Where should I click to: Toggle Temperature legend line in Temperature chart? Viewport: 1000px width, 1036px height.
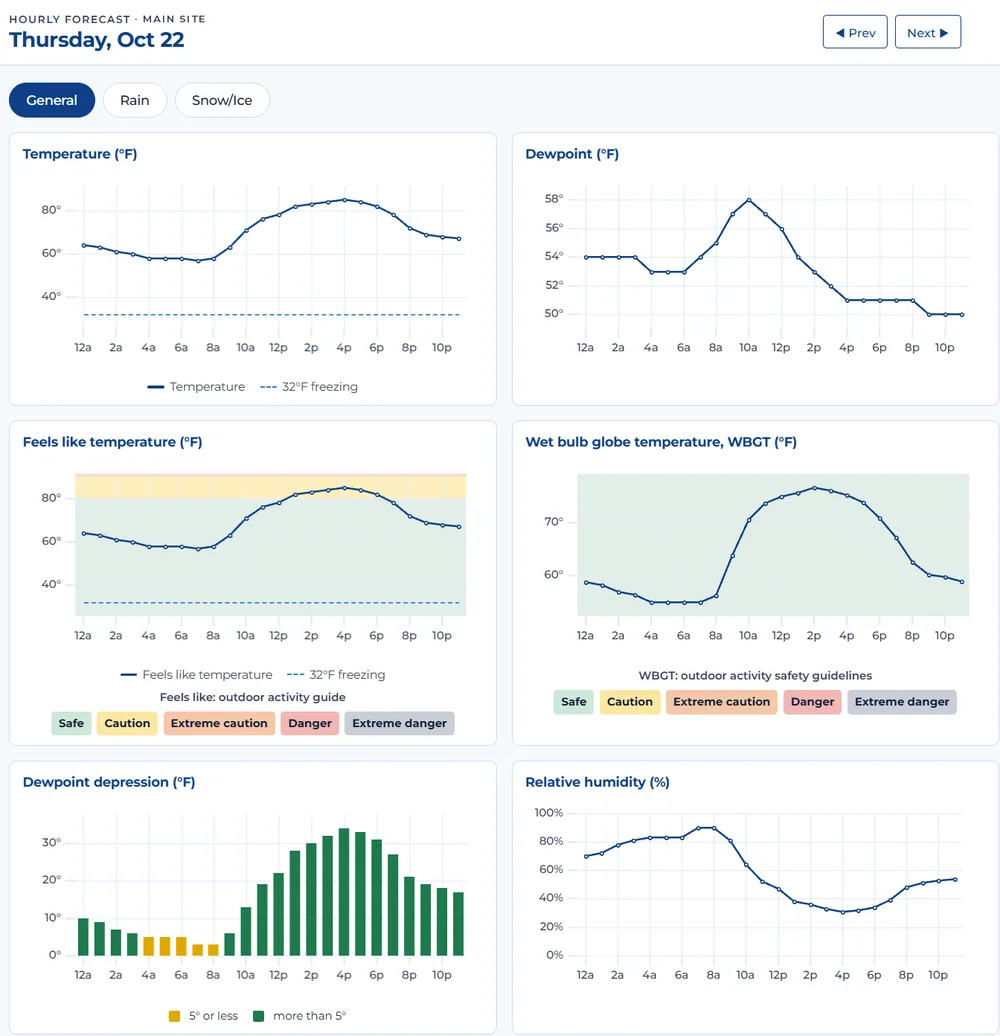[x=196, y=387]
